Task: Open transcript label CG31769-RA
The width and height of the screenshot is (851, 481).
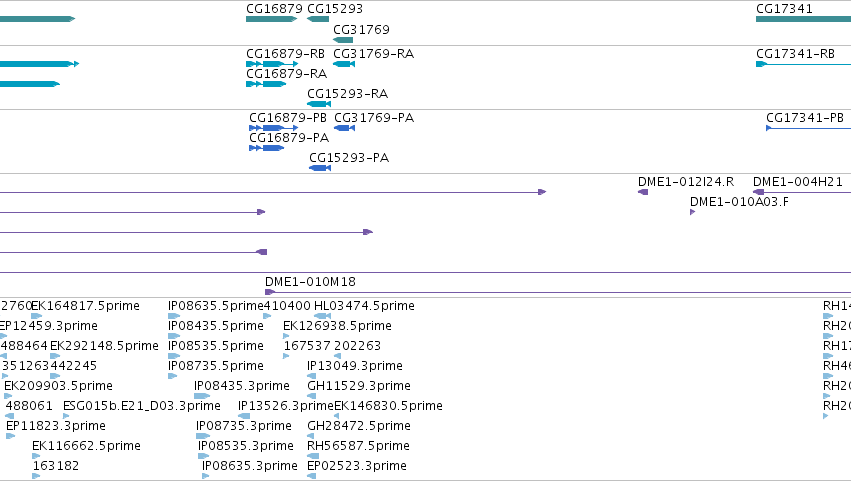Action: 373,54
